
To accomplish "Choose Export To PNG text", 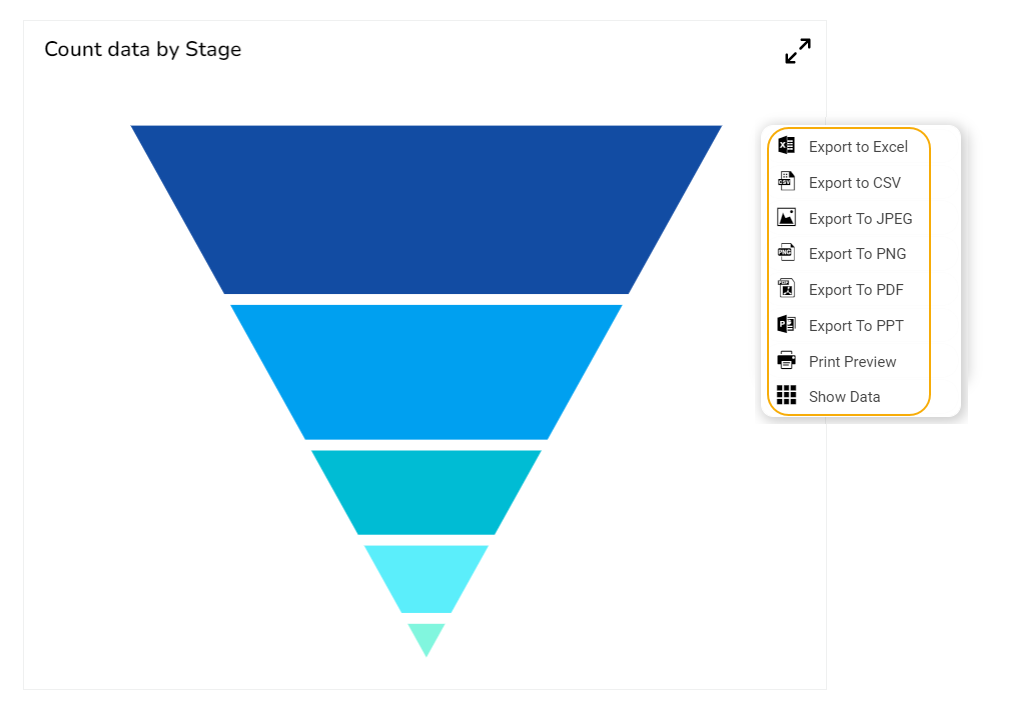I will (857, 254).
